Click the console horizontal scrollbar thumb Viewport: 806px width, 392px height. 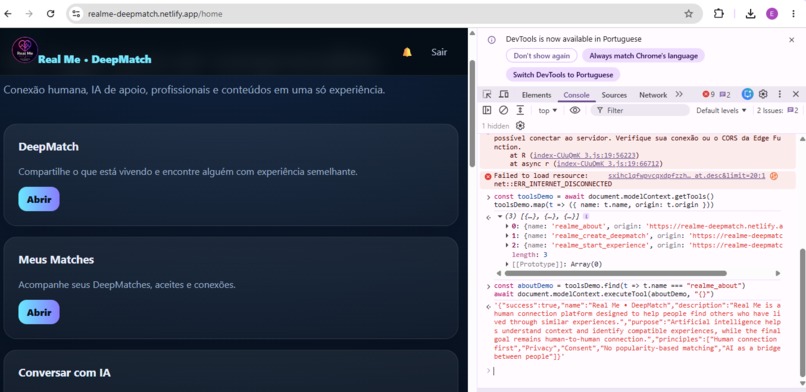click(615, 273)
